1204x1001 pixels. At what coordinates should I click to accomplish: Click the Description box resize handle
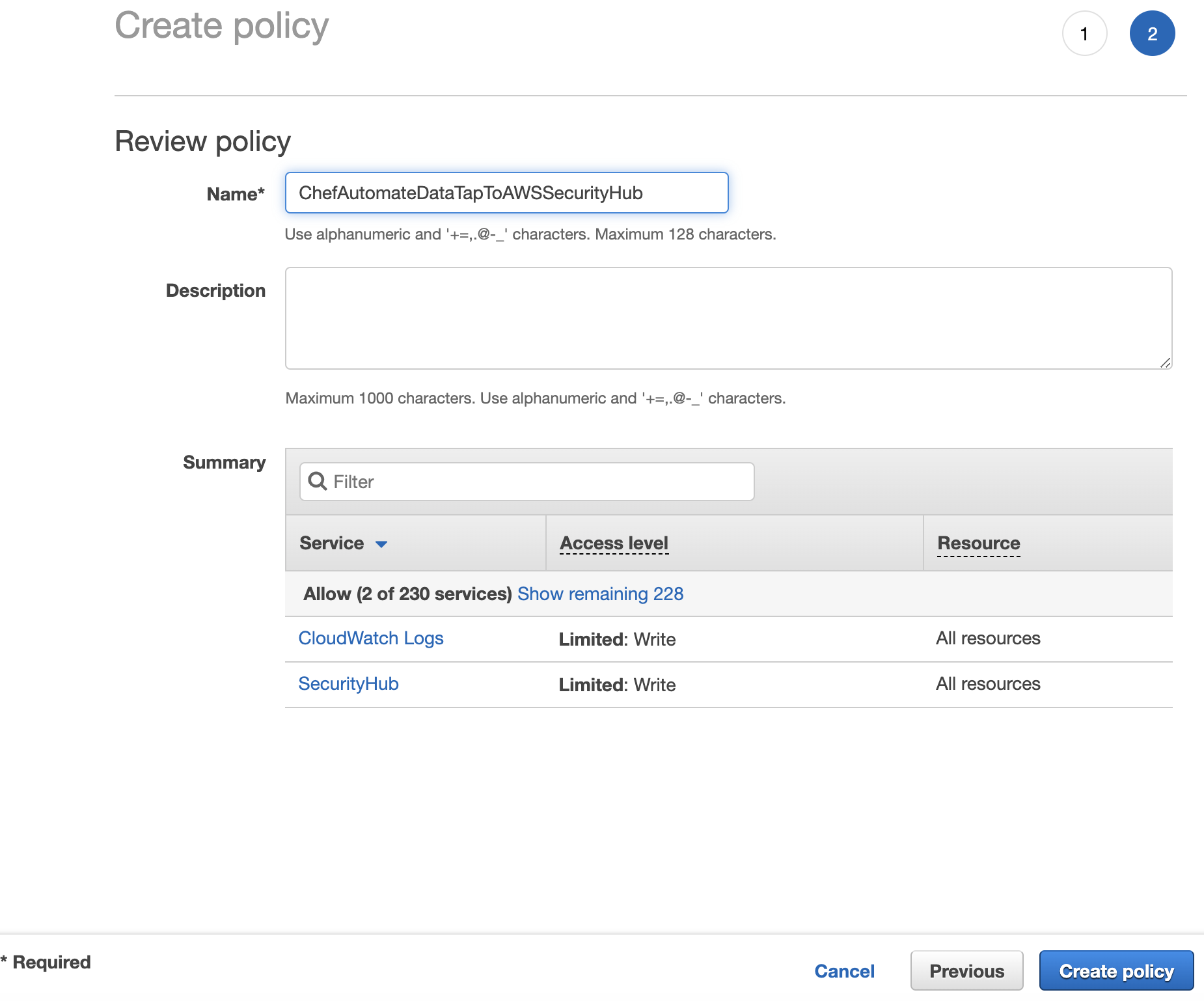pyautogui.click(x=1165, y=363)
